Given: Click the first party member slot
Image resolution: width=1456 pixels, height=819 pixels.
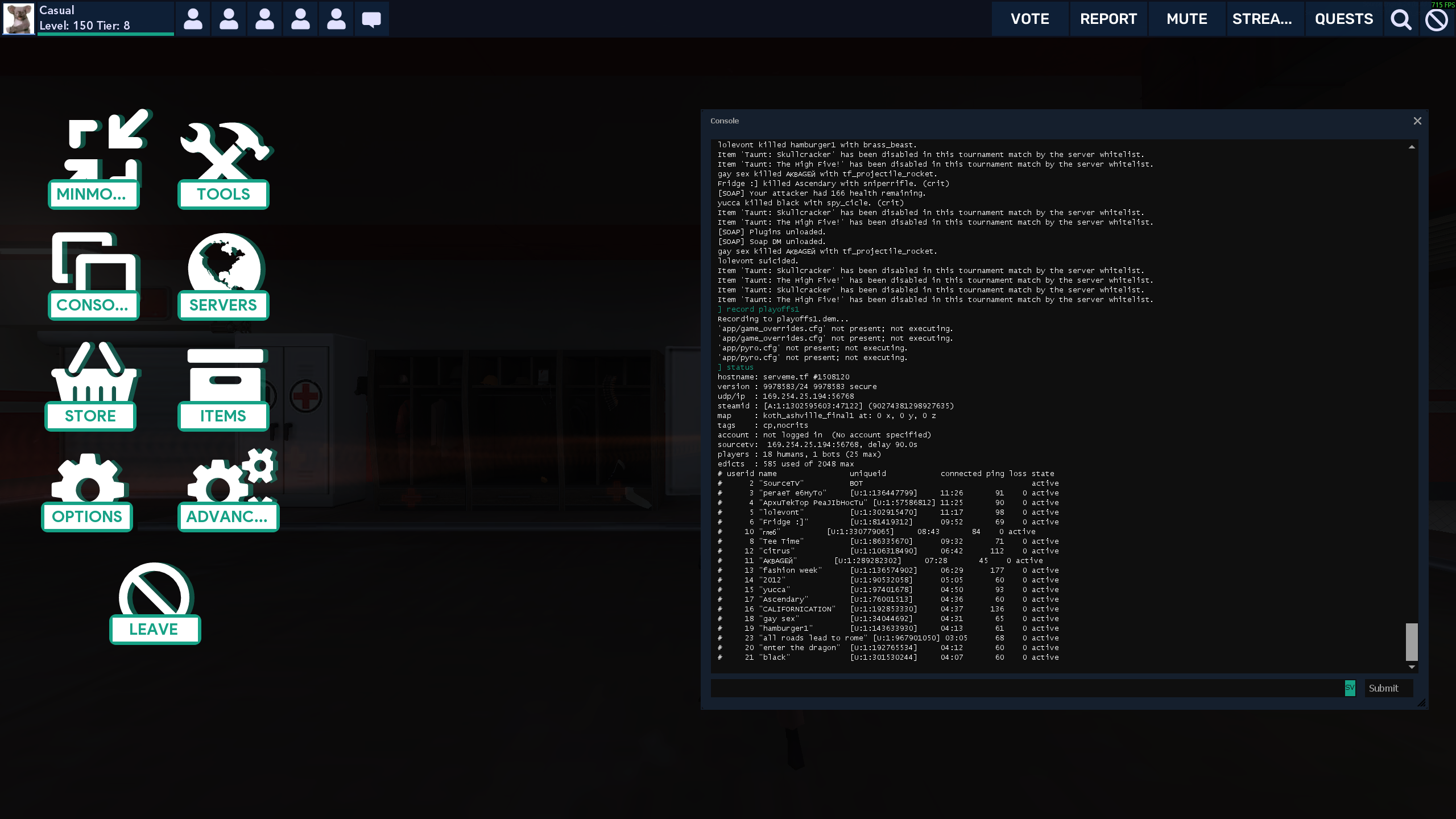Looking at the screenshot, I should 193,19.
